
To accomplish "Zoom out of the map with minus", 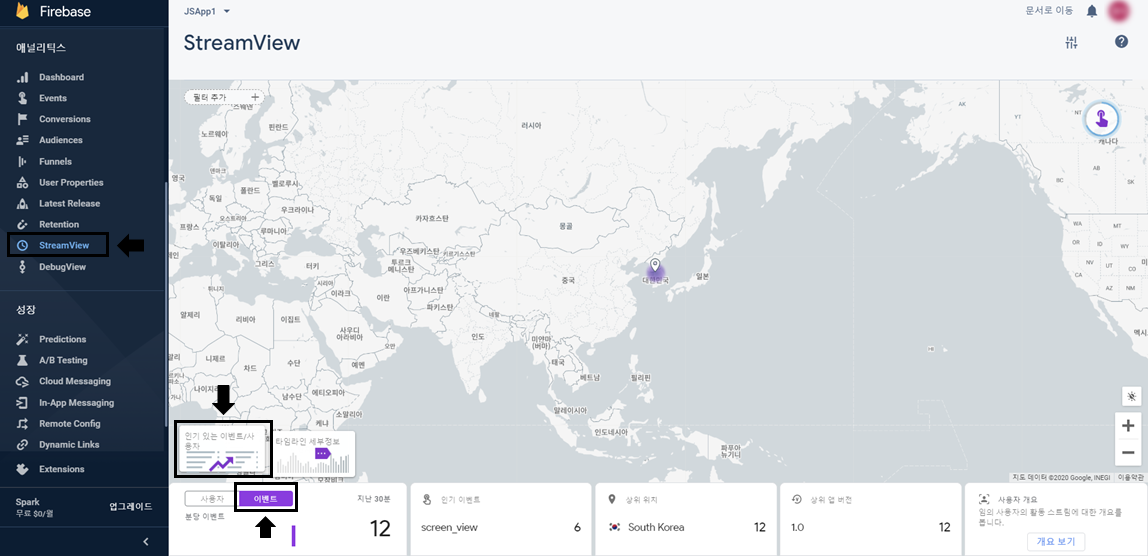I will [x=1128, y=452].
